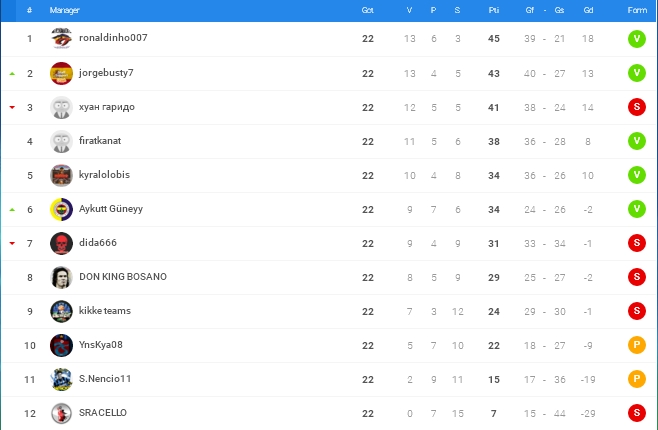Click green V form badge for ronaldinho007
The width and height of the screenshot is (658, 430).
636,39
